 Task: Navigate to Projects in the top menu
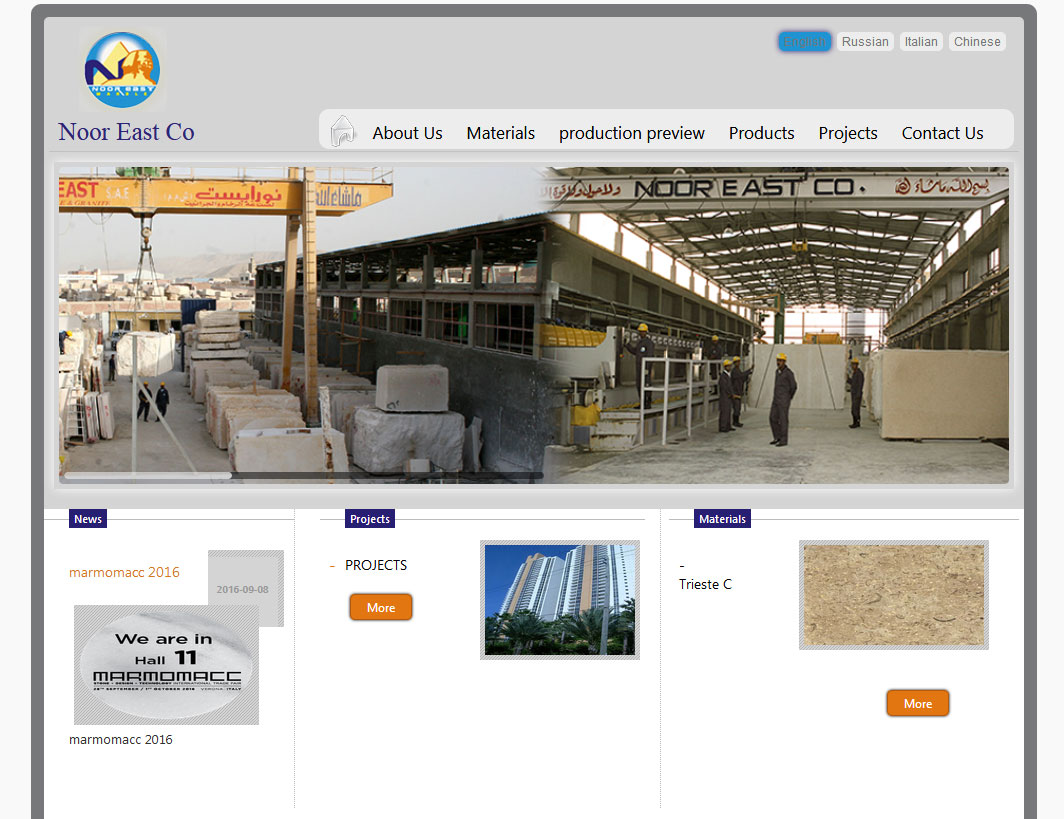848,133
